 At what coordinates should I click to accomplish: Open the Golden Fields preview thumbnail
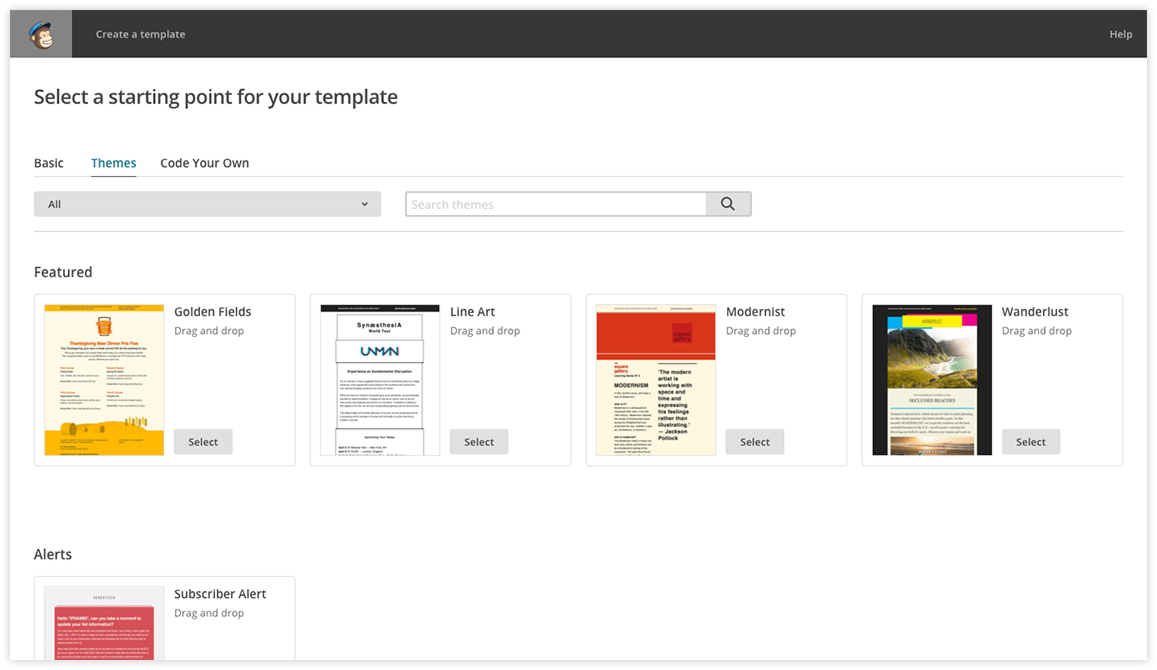click(x=104, y=380)
